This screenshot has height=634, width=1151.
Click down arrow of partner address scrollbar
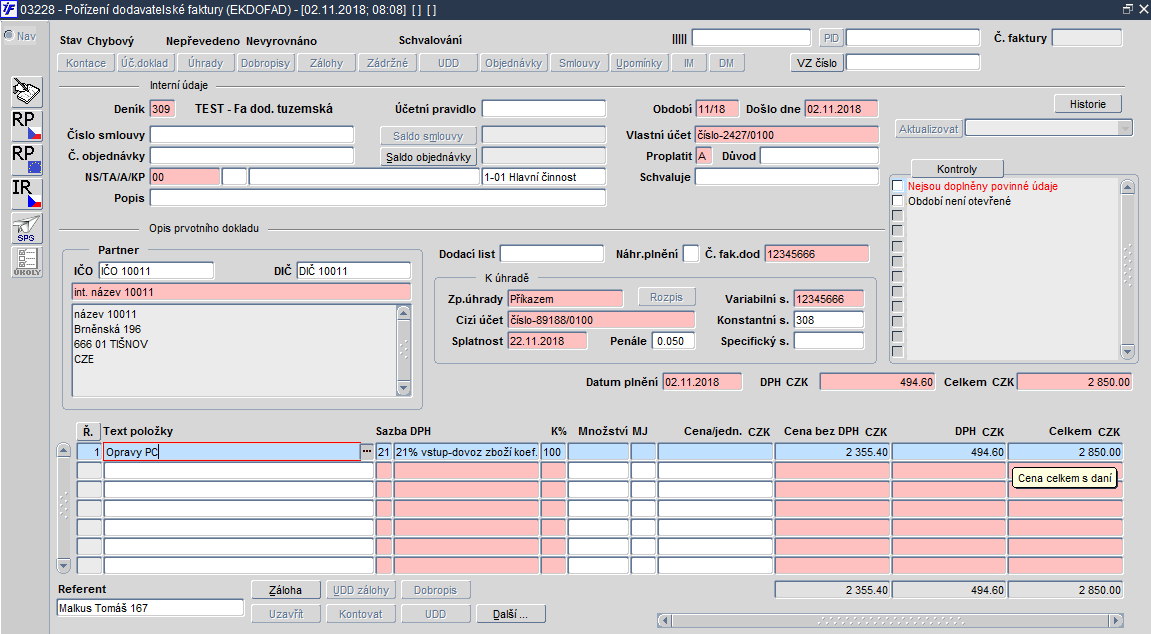[403, 388]
